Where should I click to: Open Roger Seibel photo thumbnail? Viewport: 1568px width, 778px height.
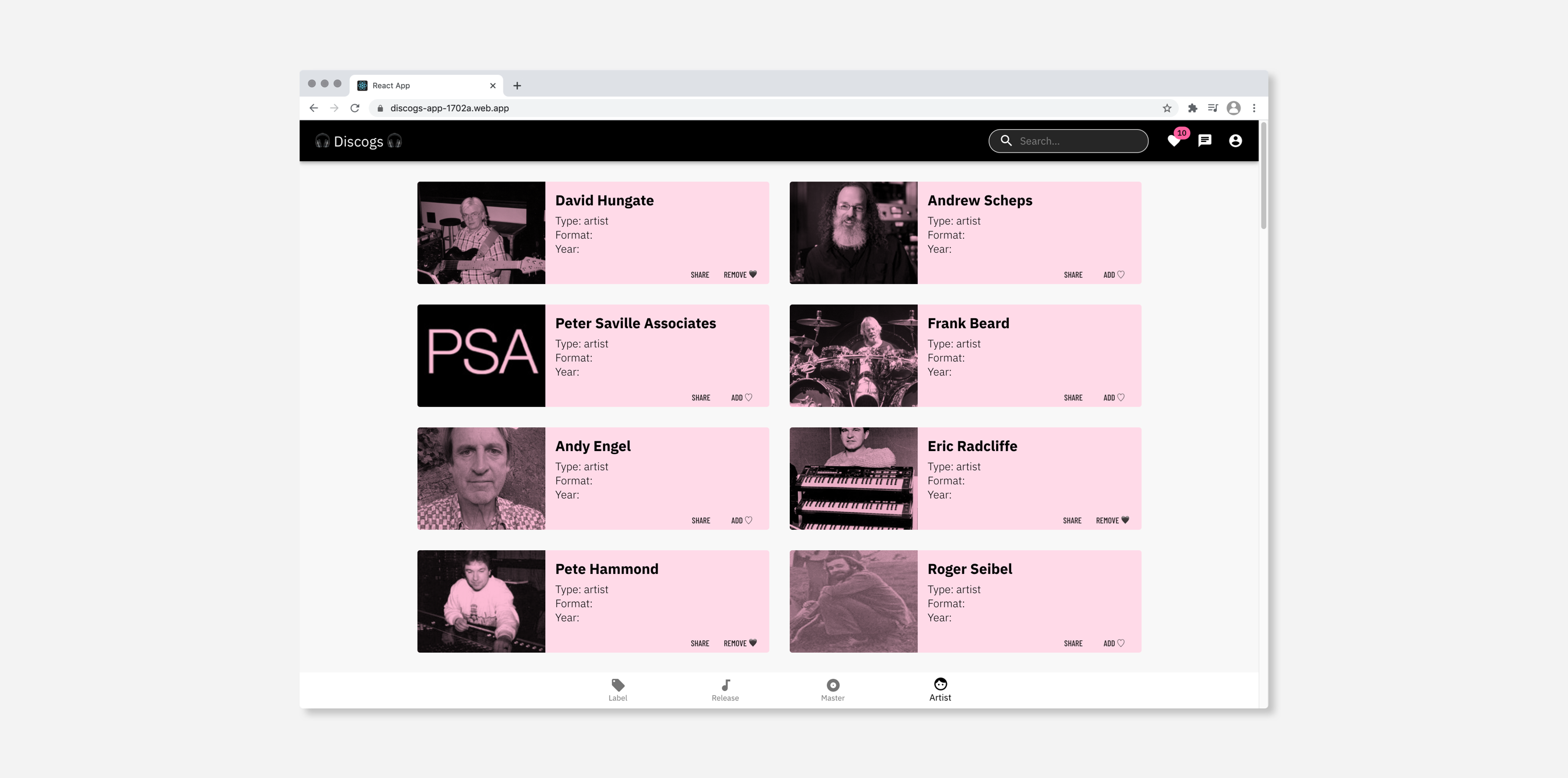854,601
